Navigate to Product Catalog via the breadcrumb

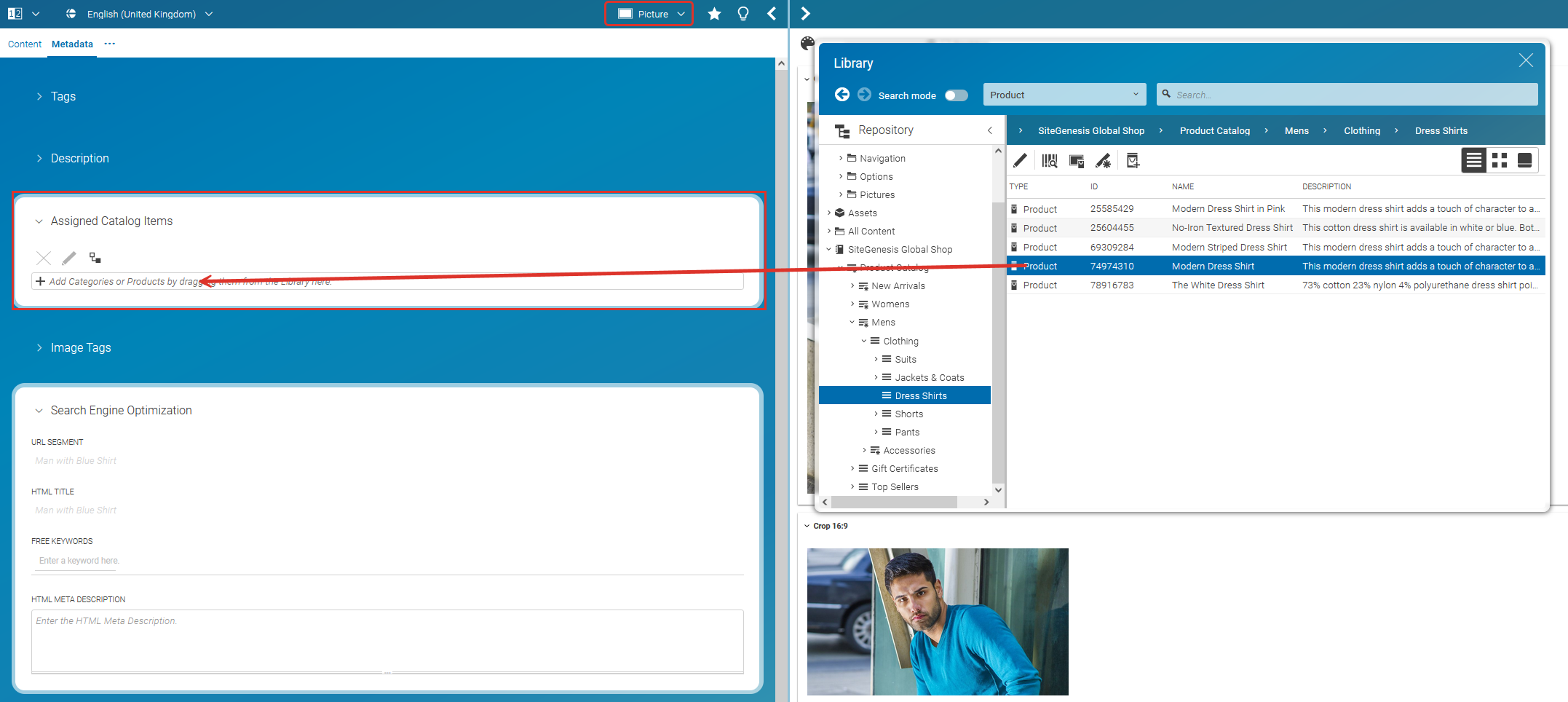pos(1214,130)
